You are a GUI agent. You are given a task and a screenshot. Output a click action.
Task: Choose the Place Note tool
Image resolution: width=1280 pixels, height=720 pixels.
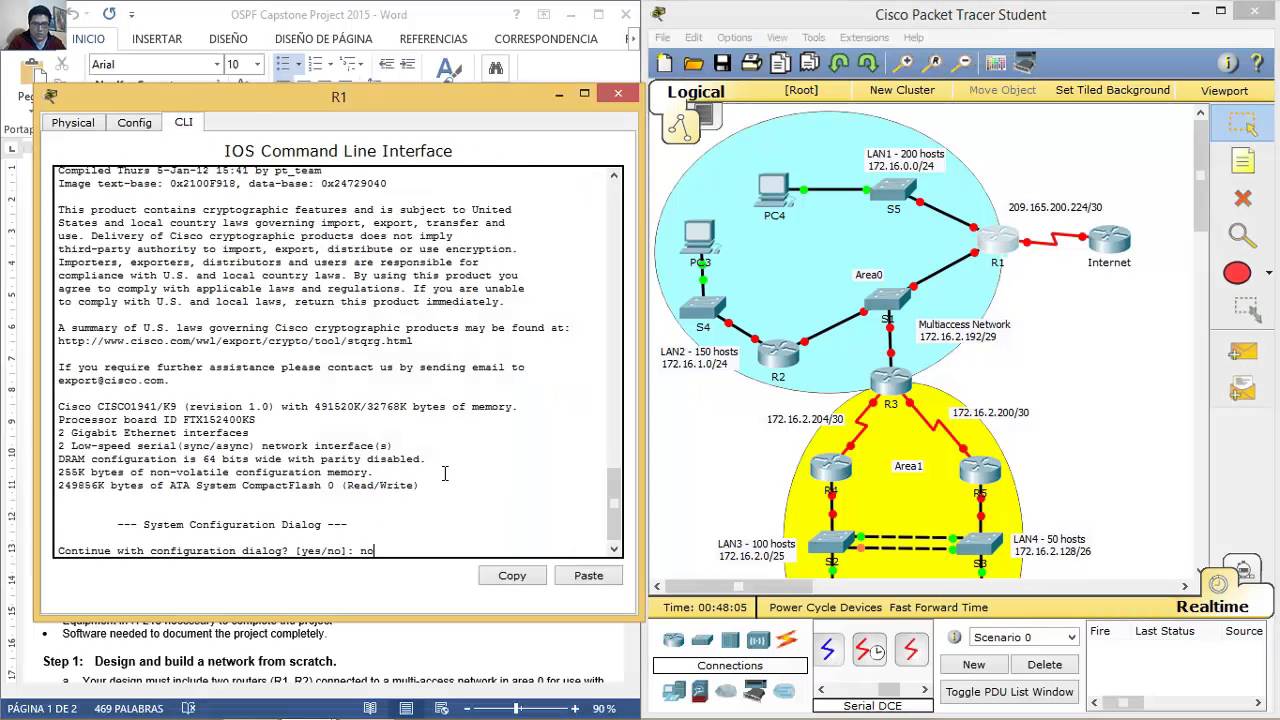tap(1243, 161)
